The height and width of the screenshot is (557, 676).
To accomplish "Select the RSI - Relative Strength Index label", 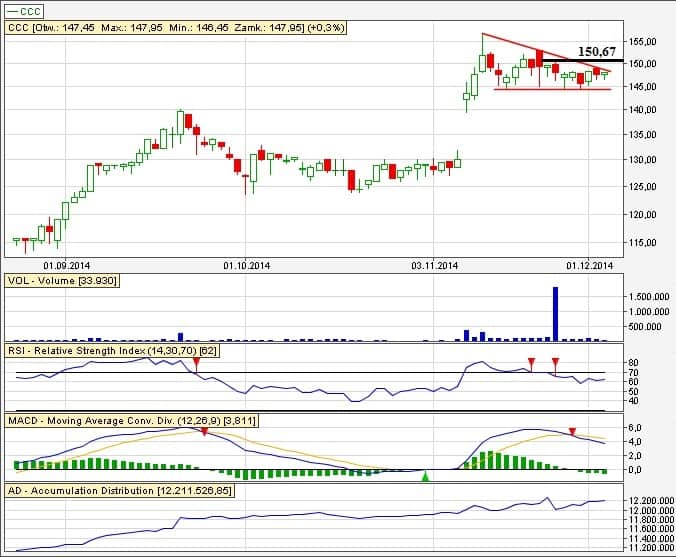I will pos(112,351).
